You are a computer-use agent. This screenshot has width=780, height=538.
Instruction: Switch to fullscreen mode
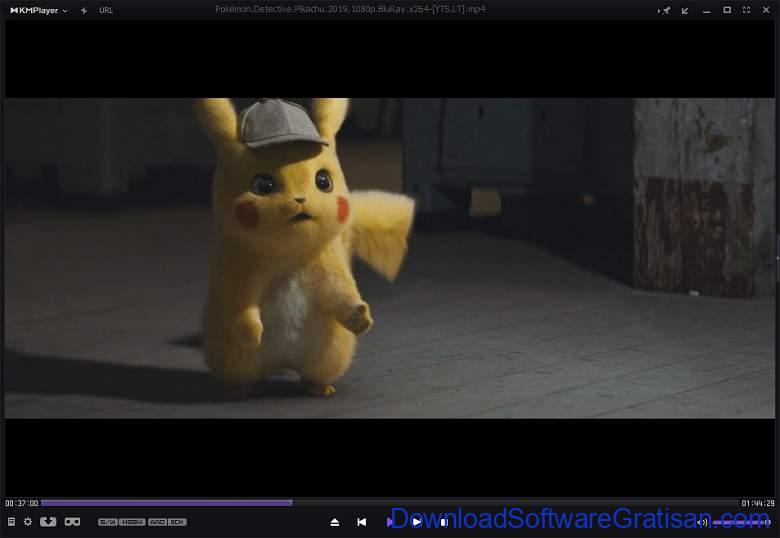point(746,10)
